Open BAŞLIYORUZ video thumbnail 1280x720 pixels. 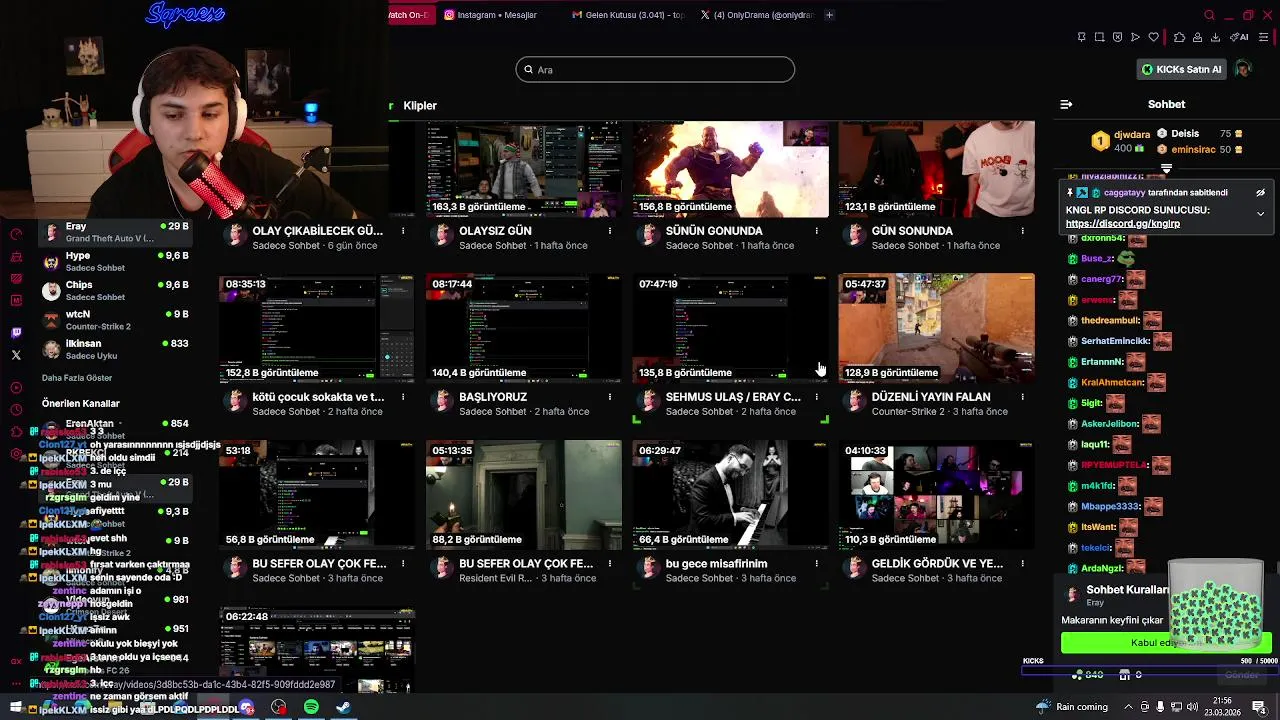pos(523,328)
